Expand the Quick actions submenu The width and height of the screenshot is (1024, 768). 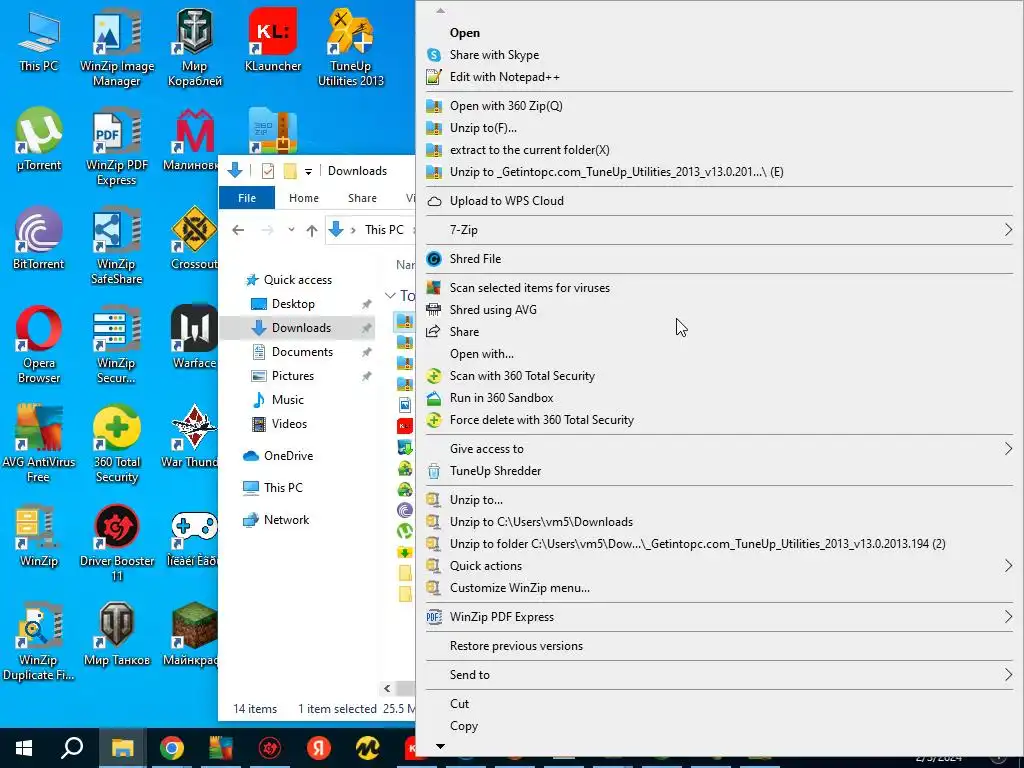tap(719, 566)
